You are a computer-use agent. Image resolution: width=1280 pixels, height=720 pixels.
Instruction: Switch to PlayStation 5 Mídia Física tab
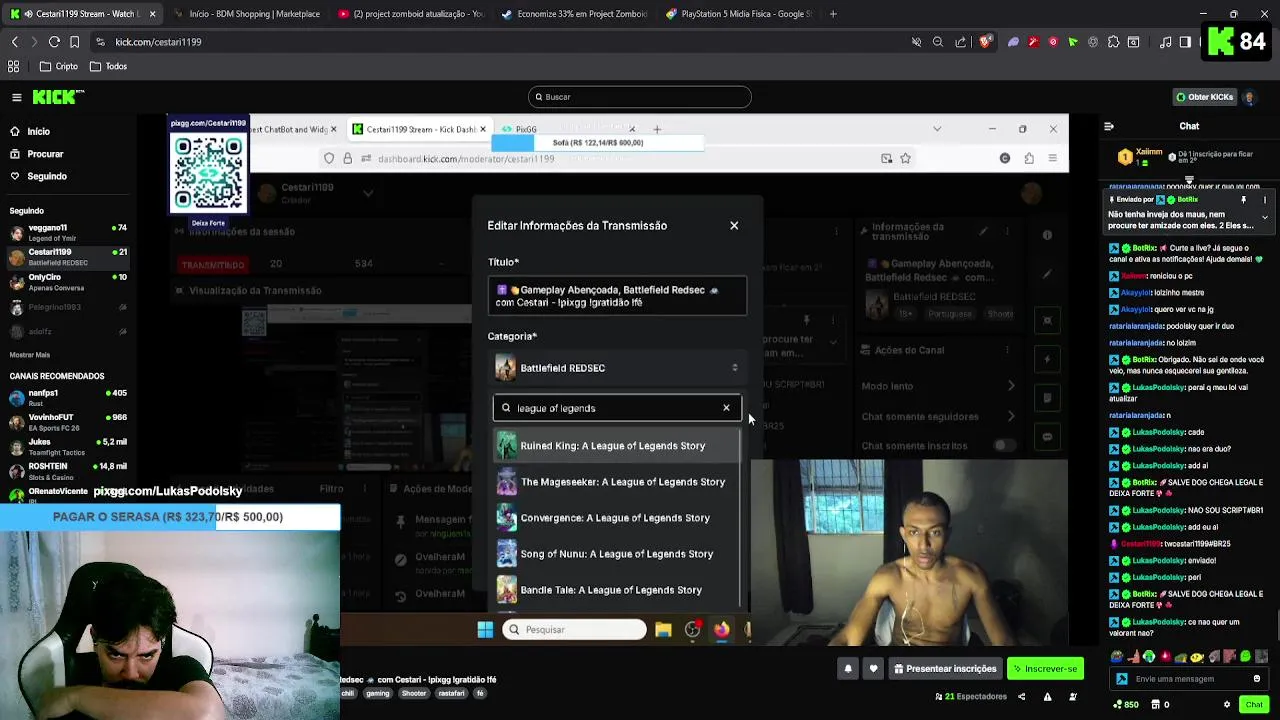coord(739,14)
